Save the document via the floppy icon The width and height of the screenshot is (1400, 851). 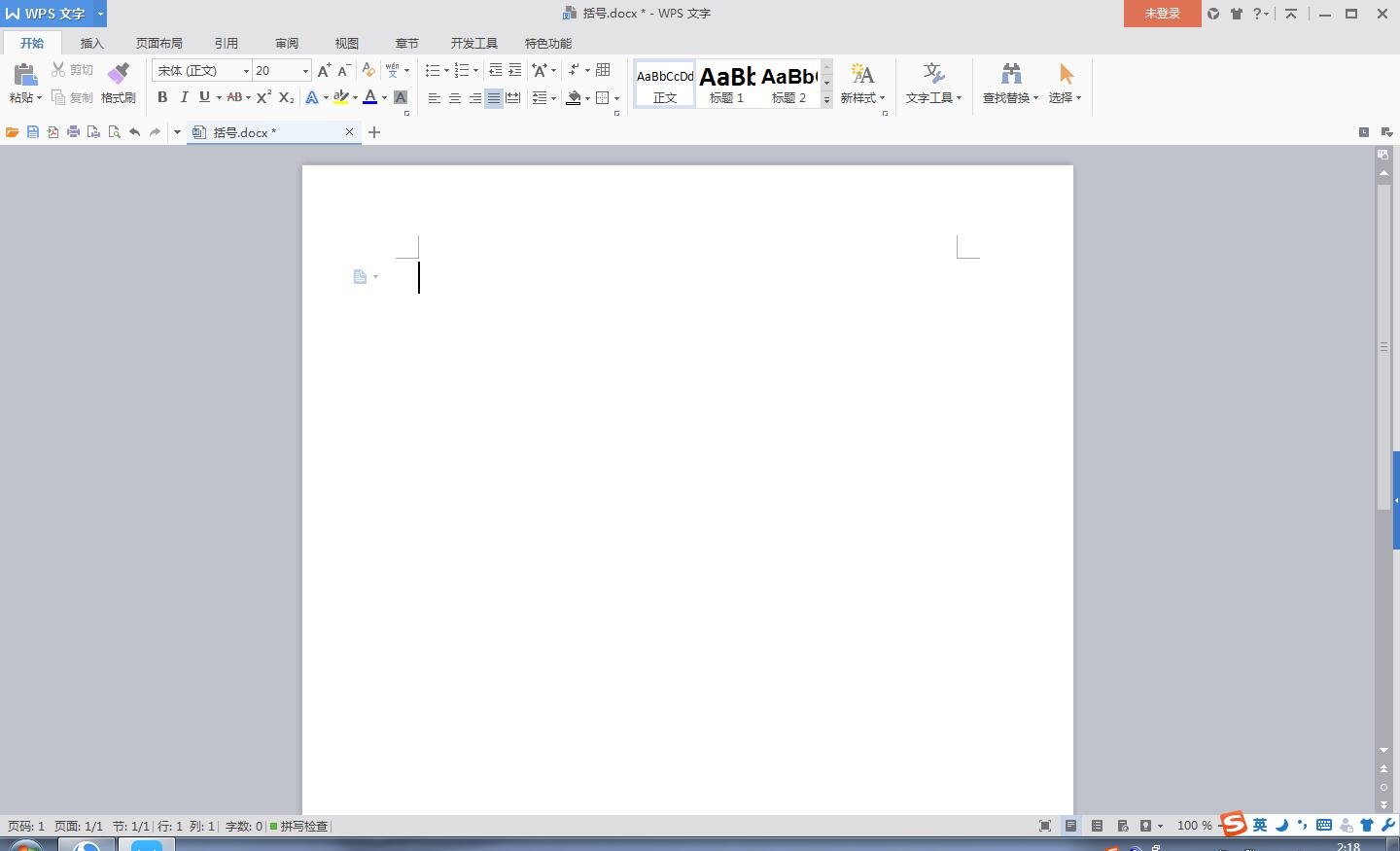[x=33, y=132]
